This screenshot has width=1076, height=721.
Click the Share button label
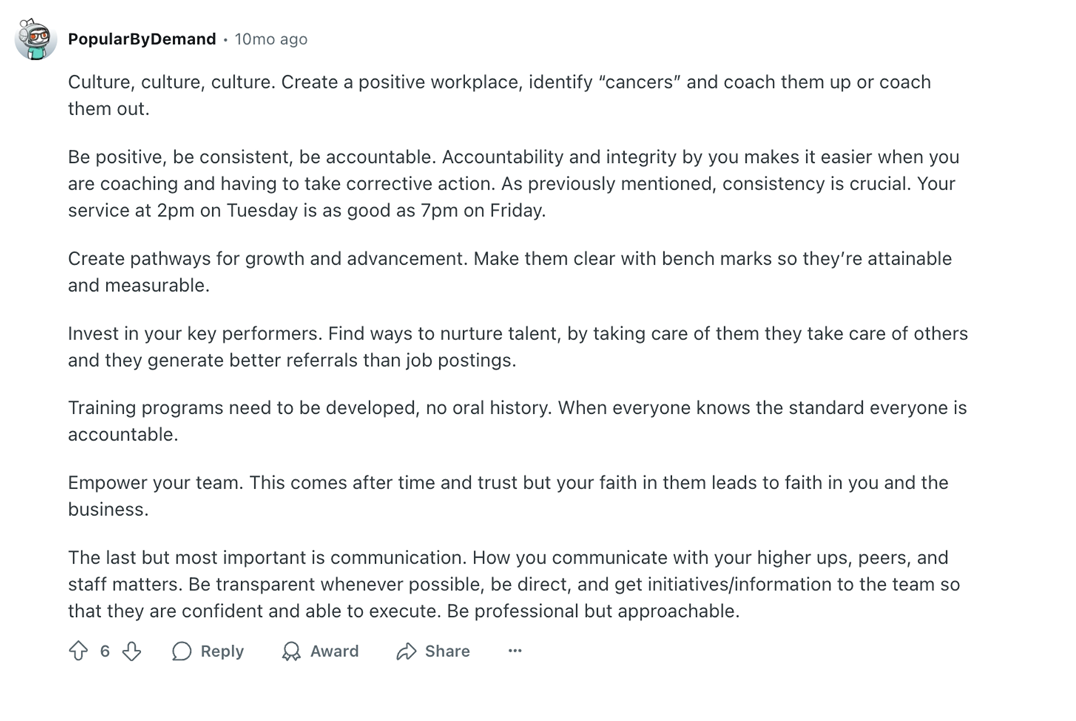447,651
